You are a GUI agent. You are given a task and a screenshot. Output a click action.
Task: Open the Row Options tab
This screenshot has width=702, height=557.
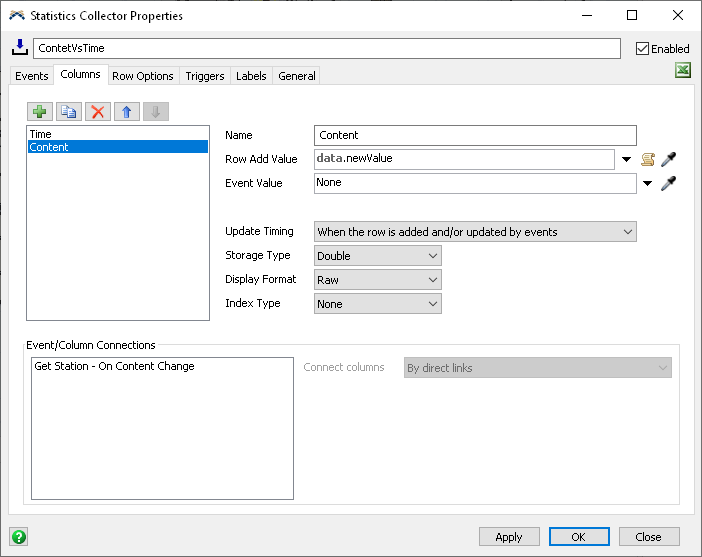click(142, 76)
